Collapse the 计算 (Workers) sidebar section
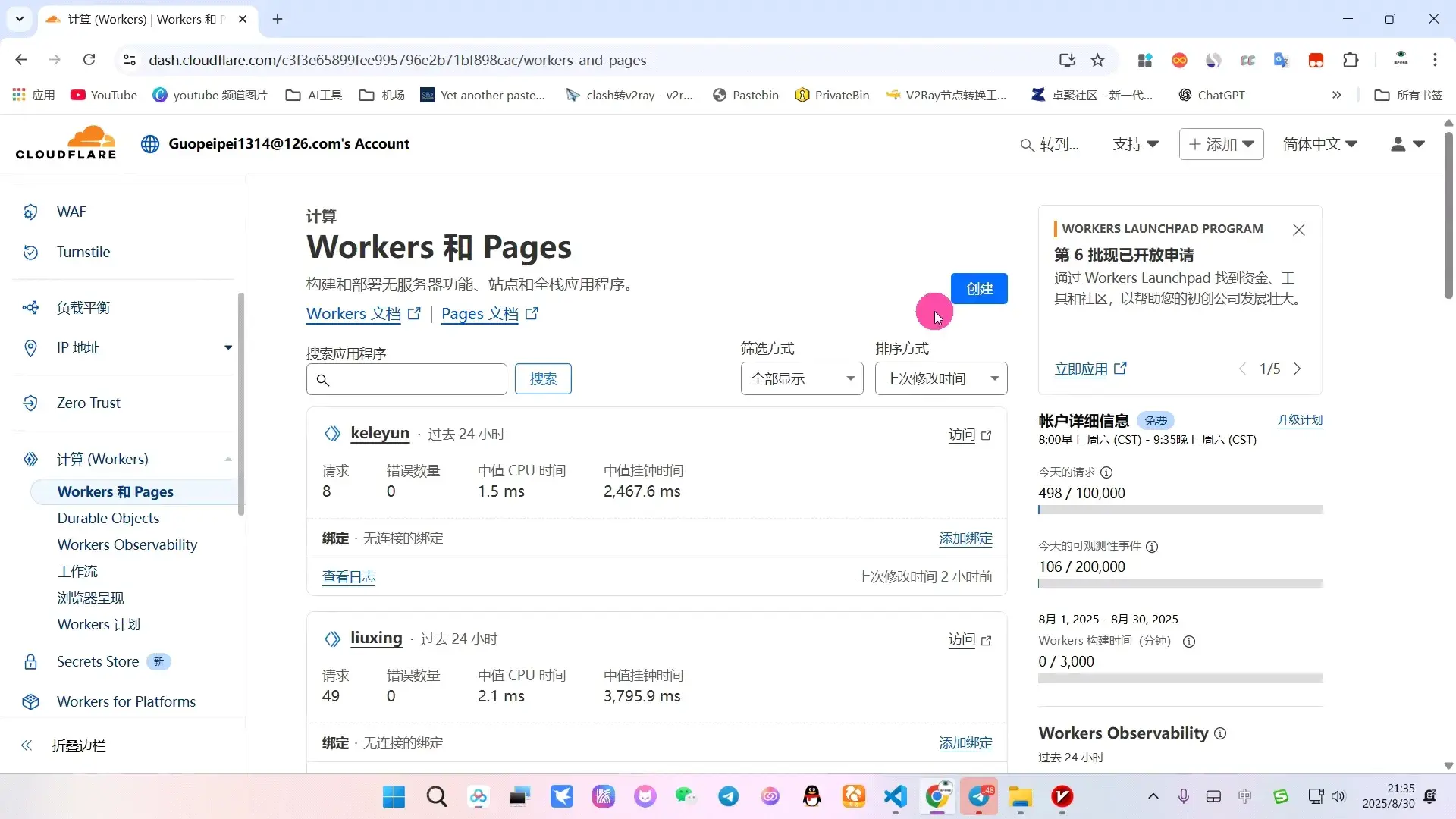Viewport: 1456px width, 819px height. pyautogui.click(x=227, y=460)
